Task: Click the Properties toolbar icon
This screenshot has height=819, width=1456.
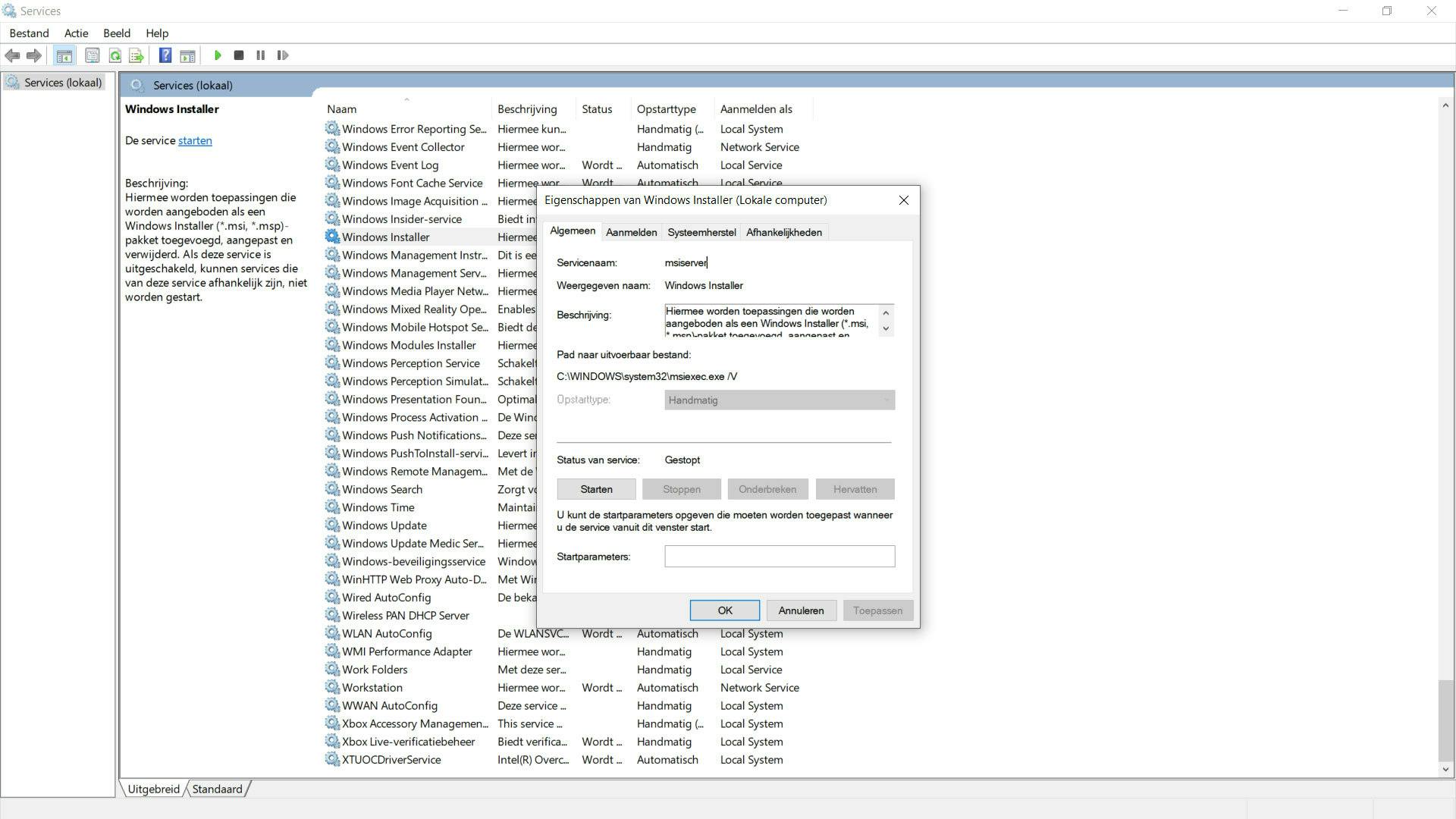Action: coord(92,55)
